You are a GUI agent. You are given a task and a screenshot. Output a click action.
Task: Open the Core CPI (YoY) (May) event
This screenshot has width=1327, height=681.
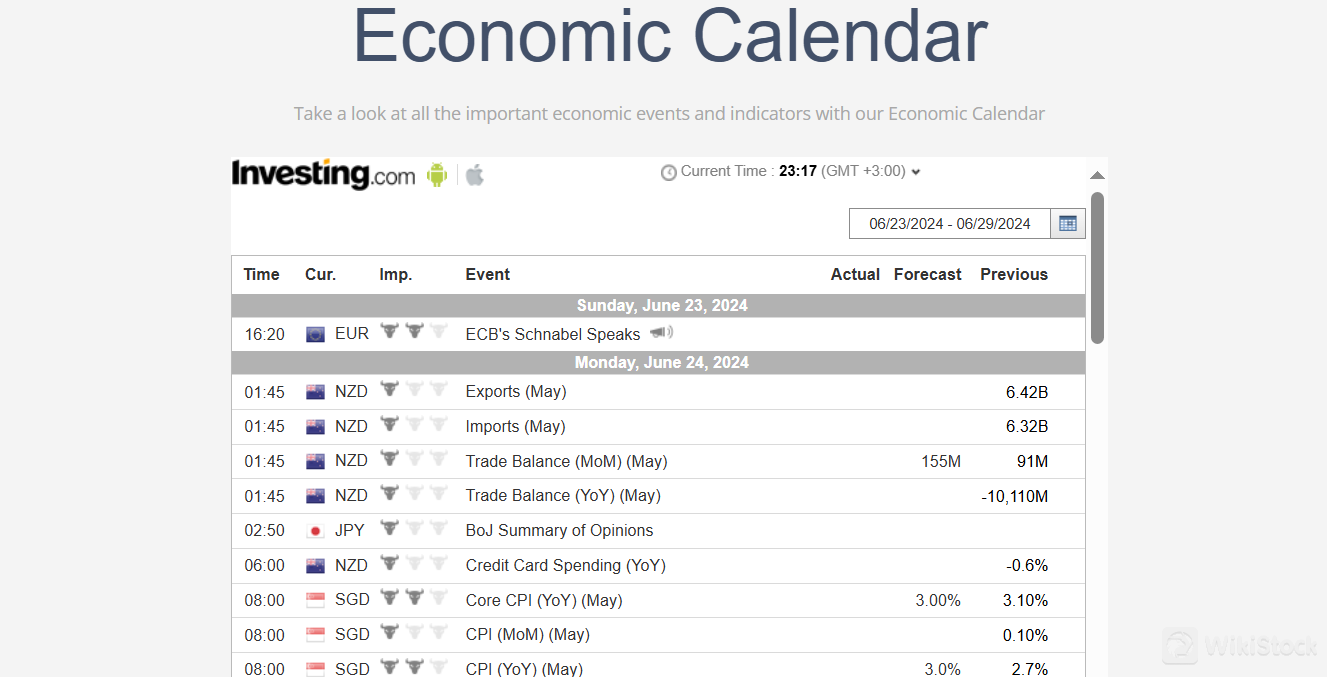543,601
